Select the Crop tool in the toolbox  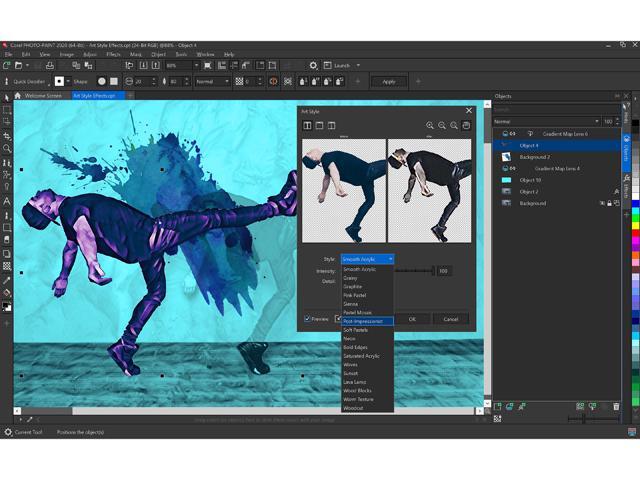click(x=7, y=122)
